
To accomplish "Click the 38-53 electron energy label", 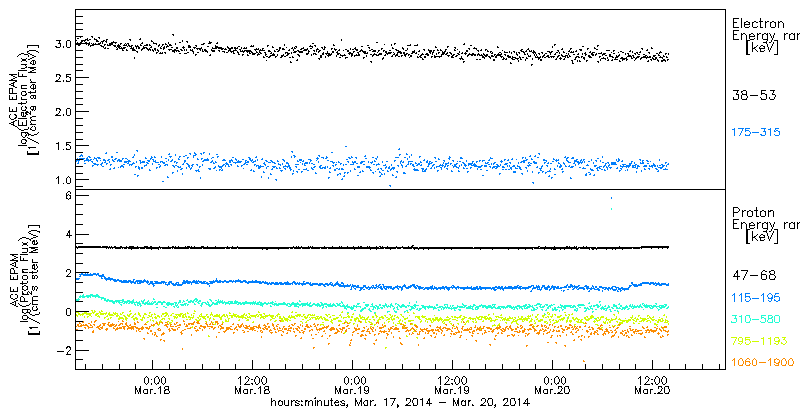I will pyautogui.click(x=753, y=96).
